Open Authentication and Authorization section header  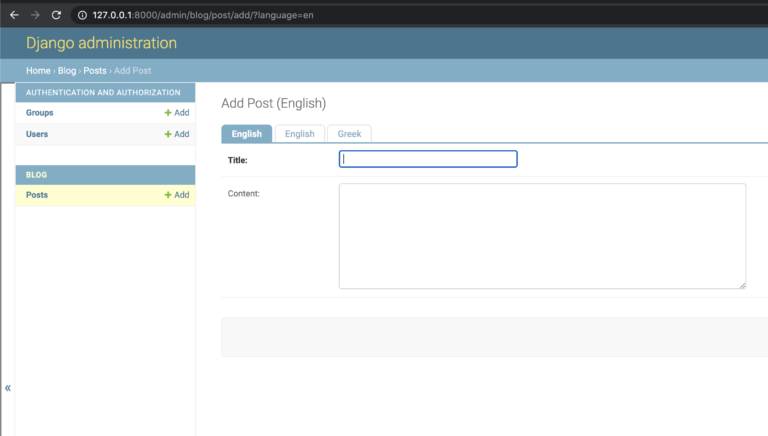tap(103, 93)
